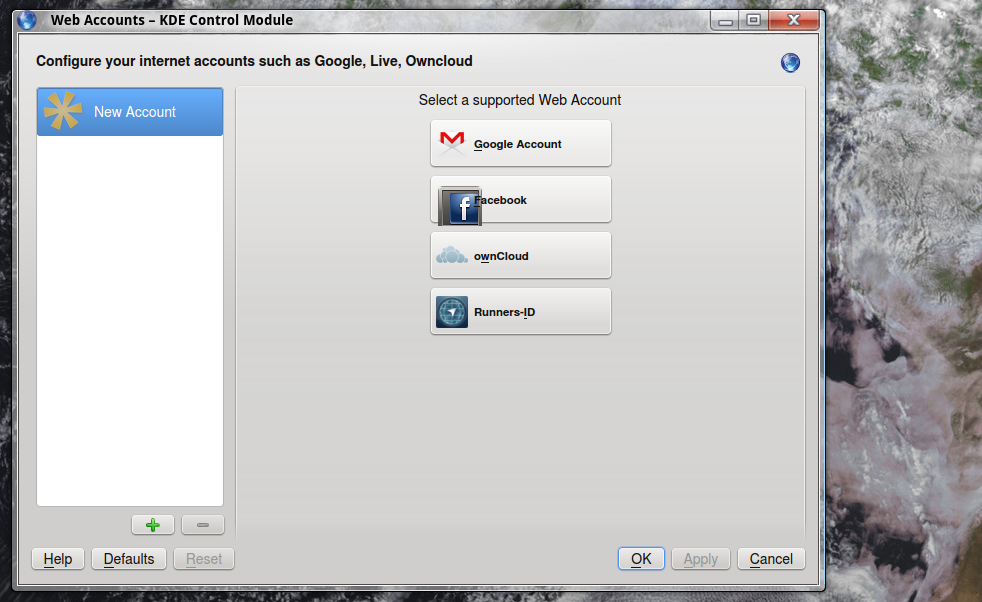Click the Apply button
Viewport: 982px width, 602px height.
coord(701,559)
